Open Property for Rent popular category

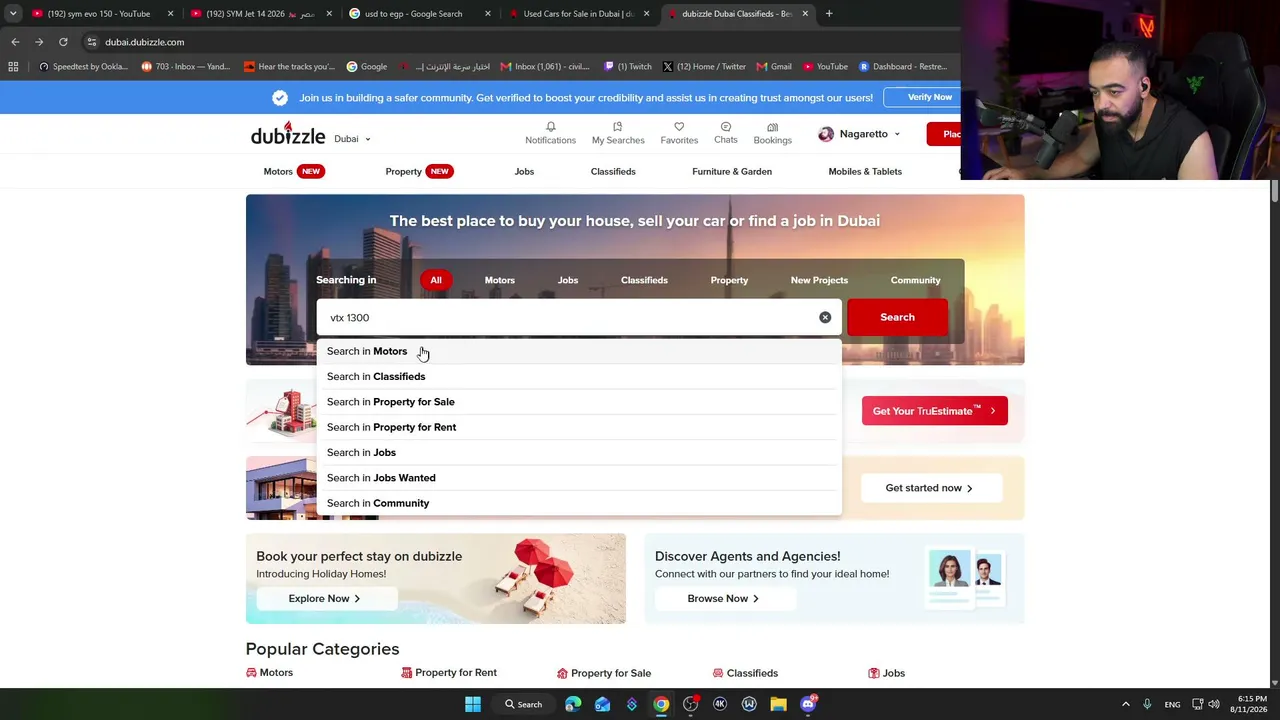tap(449, 673)
